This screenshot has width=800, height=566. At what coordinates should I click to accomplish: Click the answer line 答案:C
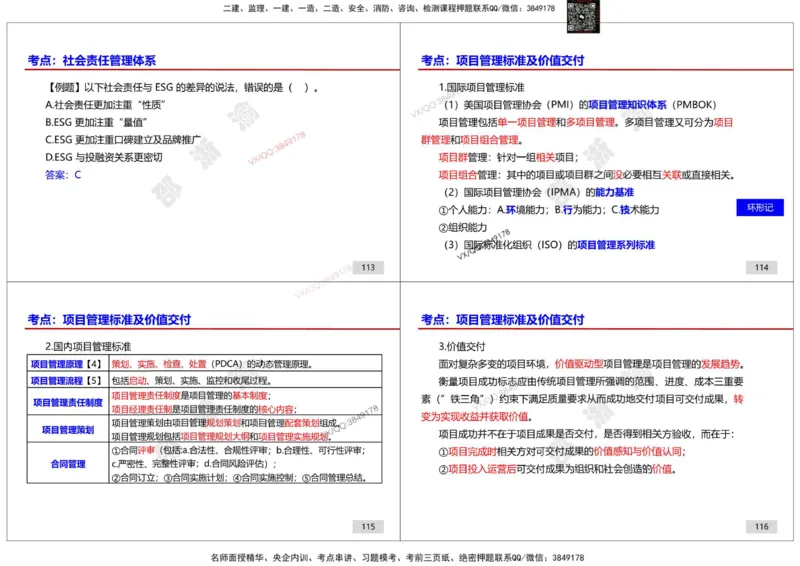(63, 175)
